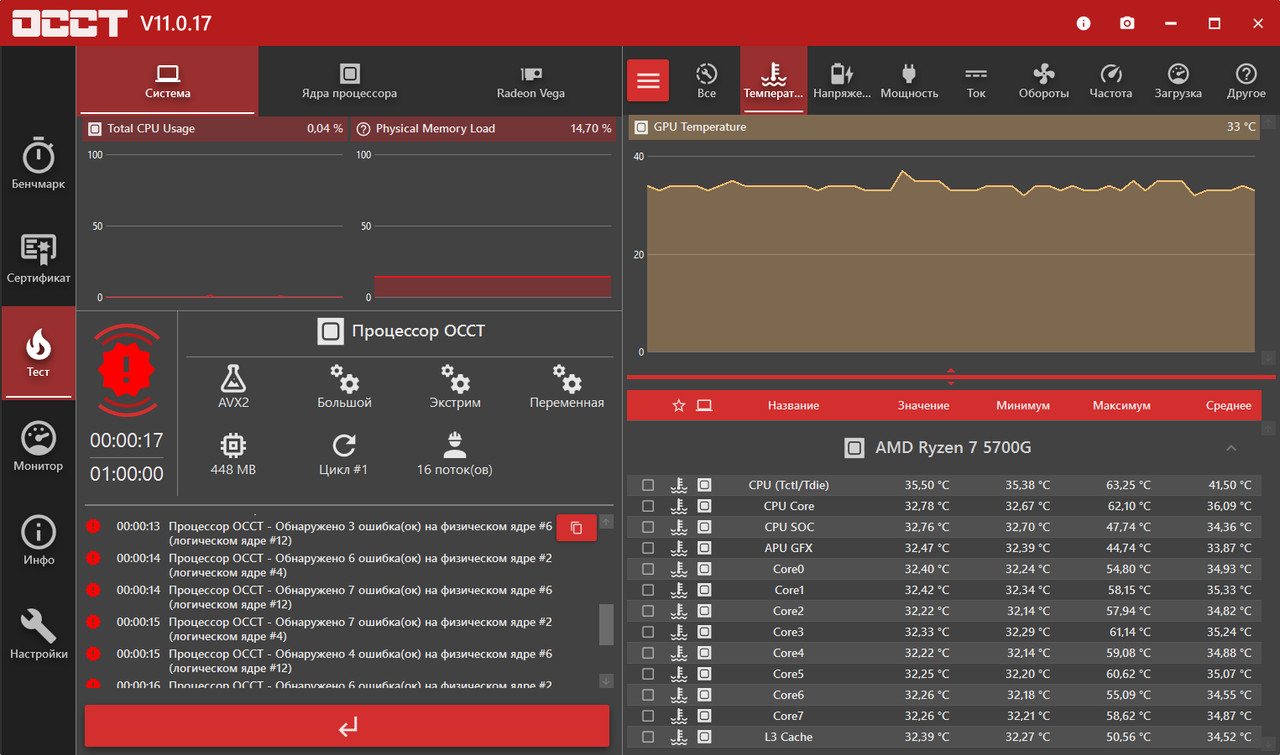Check the CPU SOC sensor checkbox

click(648, 527)
